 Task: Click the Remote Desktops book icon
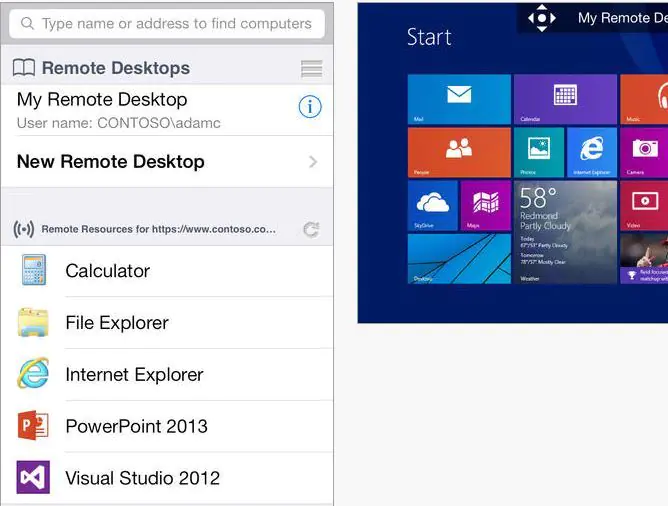(24, 68)
